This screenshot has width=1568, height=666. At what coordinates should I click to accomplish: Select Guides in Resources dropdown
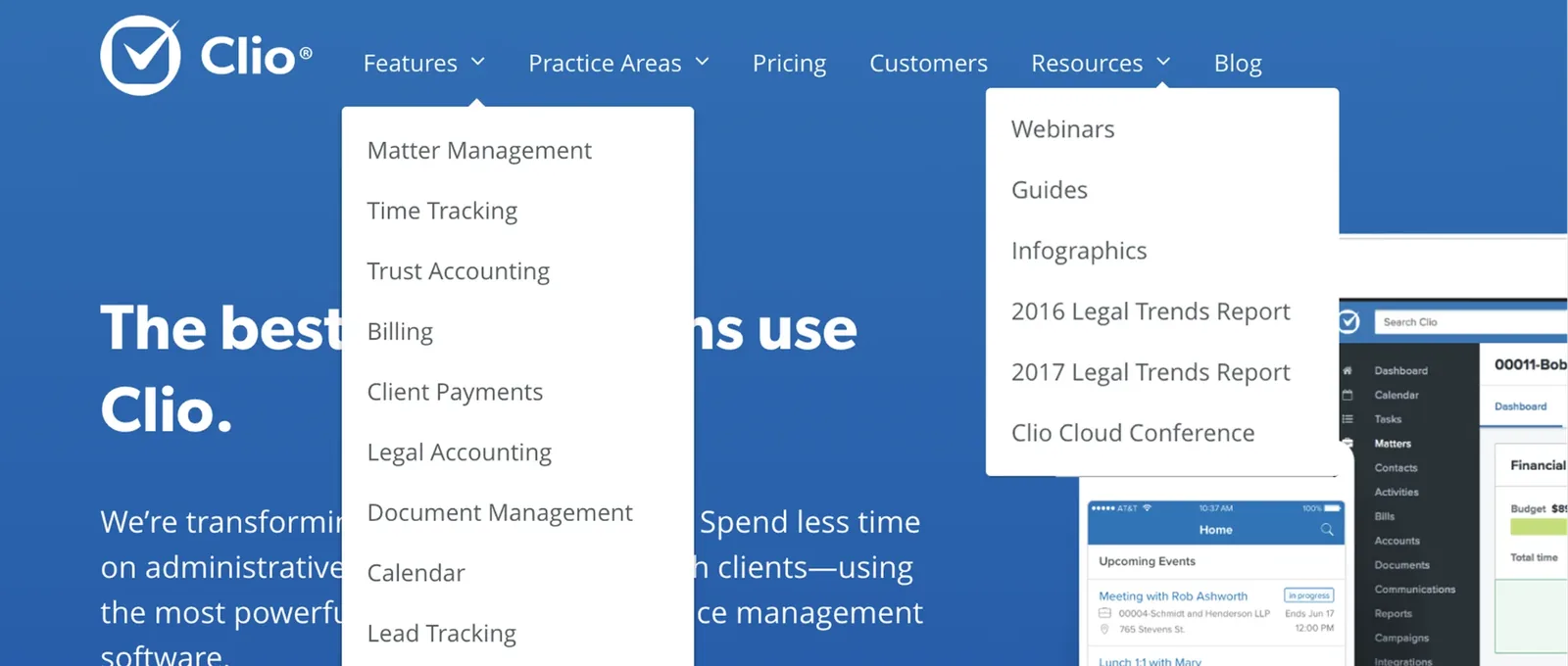1049,190
